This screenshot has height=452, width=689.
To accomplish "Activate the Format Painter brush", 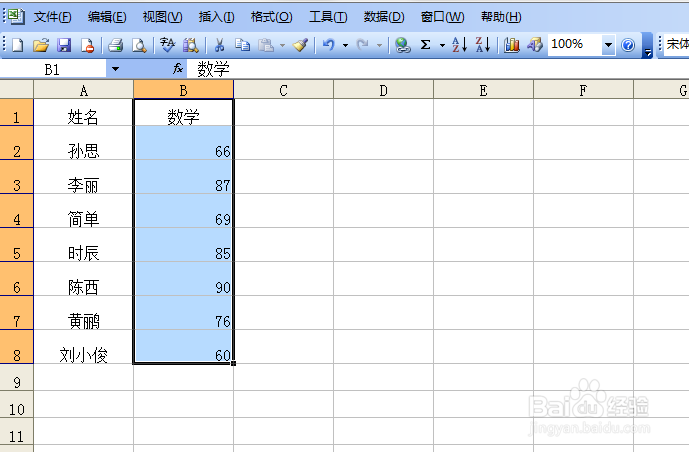I will (301, 45).
